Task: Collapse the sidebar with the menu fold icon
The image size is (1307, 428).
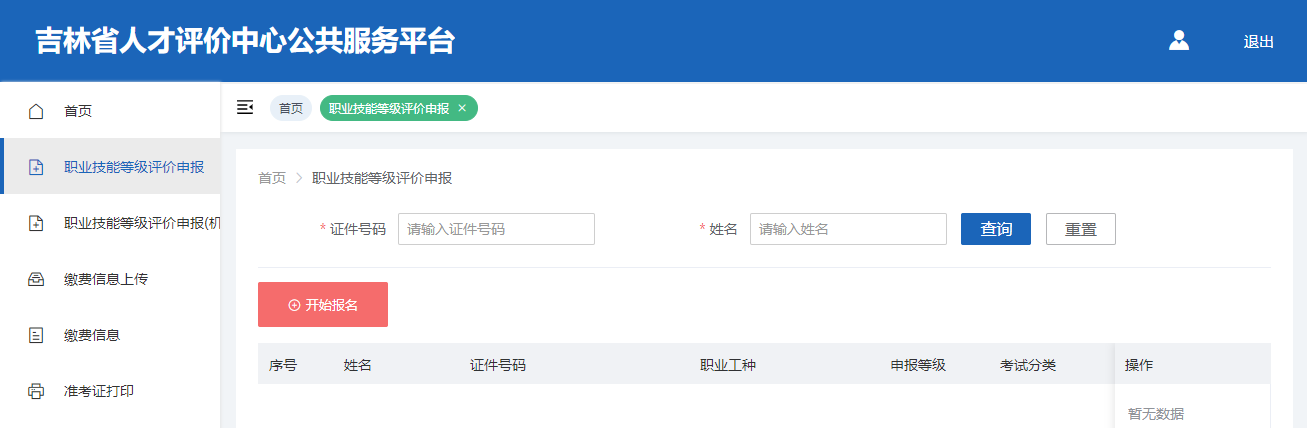Action: pos(245,107)
